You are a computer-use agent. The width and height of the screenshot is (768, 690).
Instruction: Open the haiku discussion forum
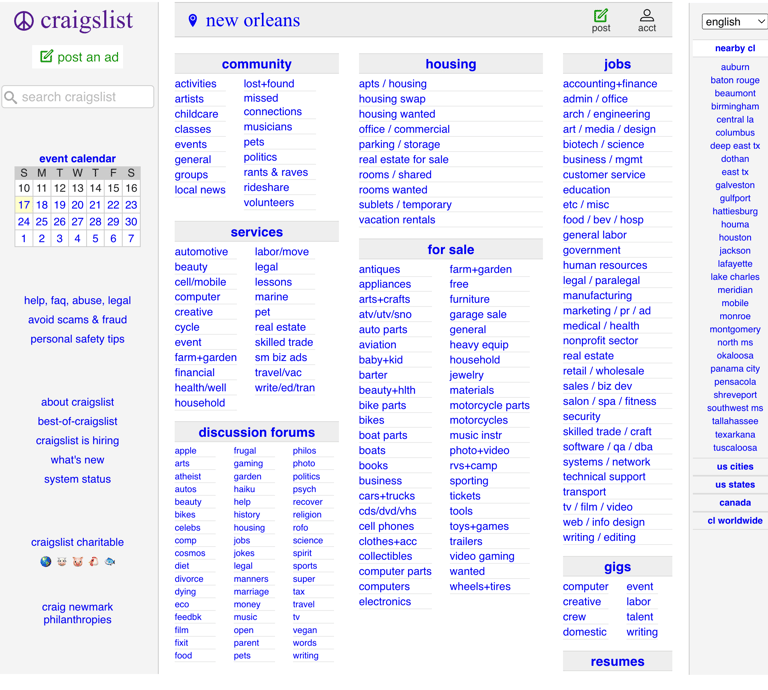tap(244, 489)
